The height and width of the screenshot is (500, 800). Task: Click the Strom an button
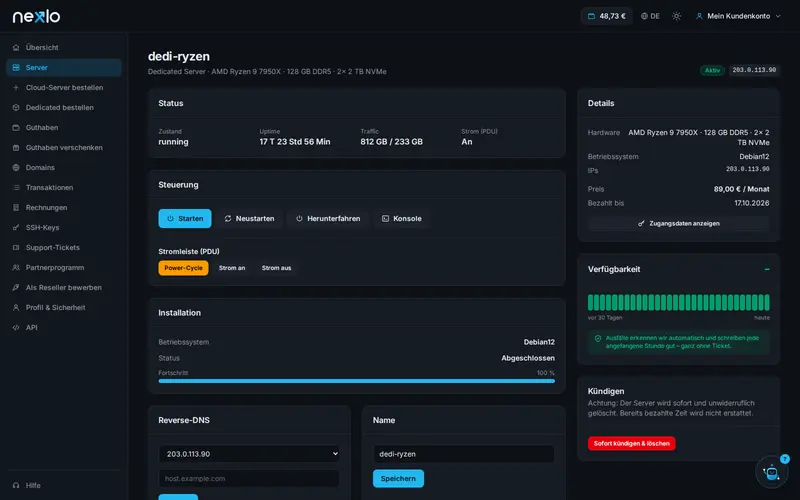[x=232, y=268]
